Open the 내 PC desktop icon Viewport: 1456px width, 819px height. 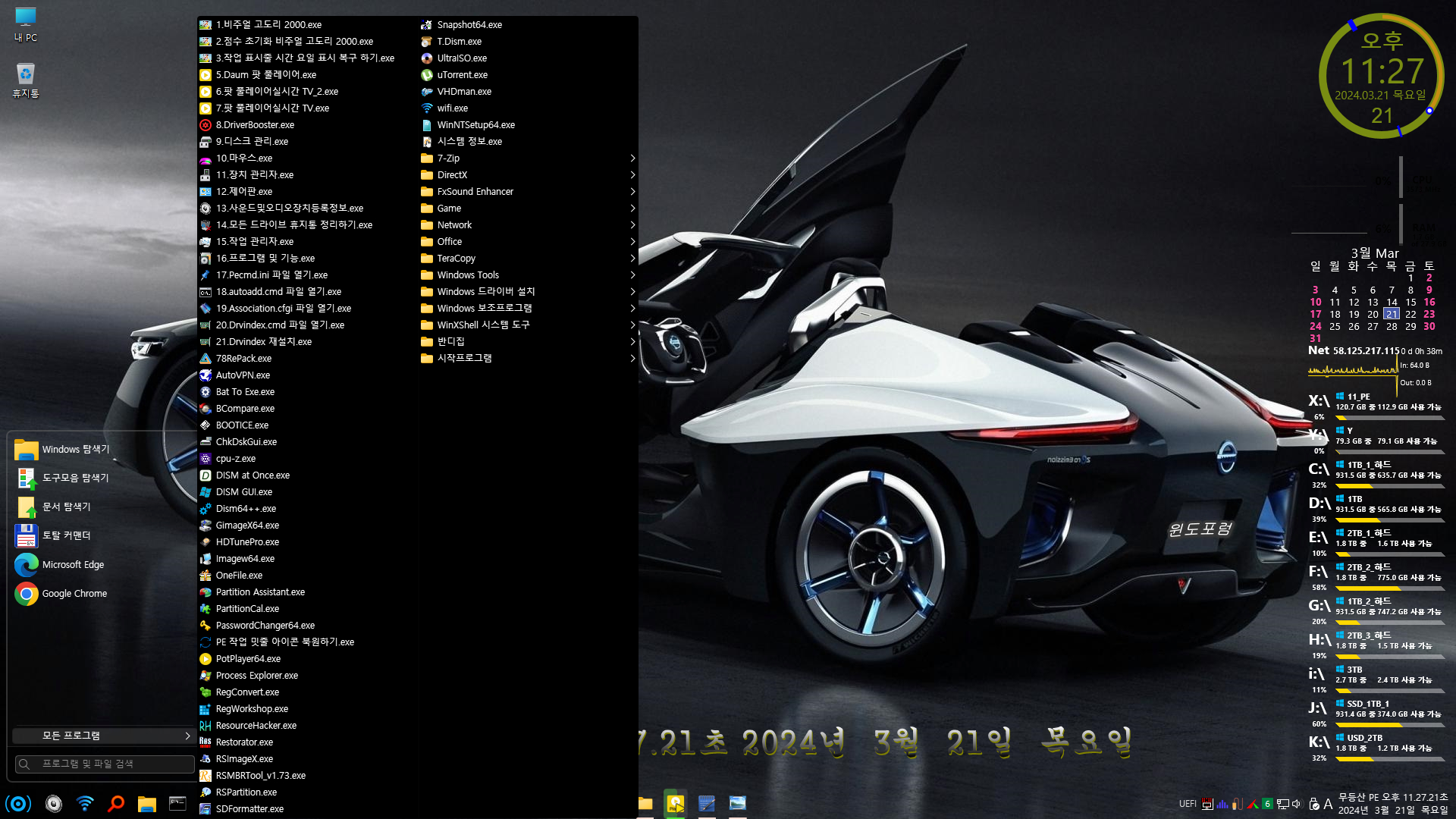click(26, 24)
